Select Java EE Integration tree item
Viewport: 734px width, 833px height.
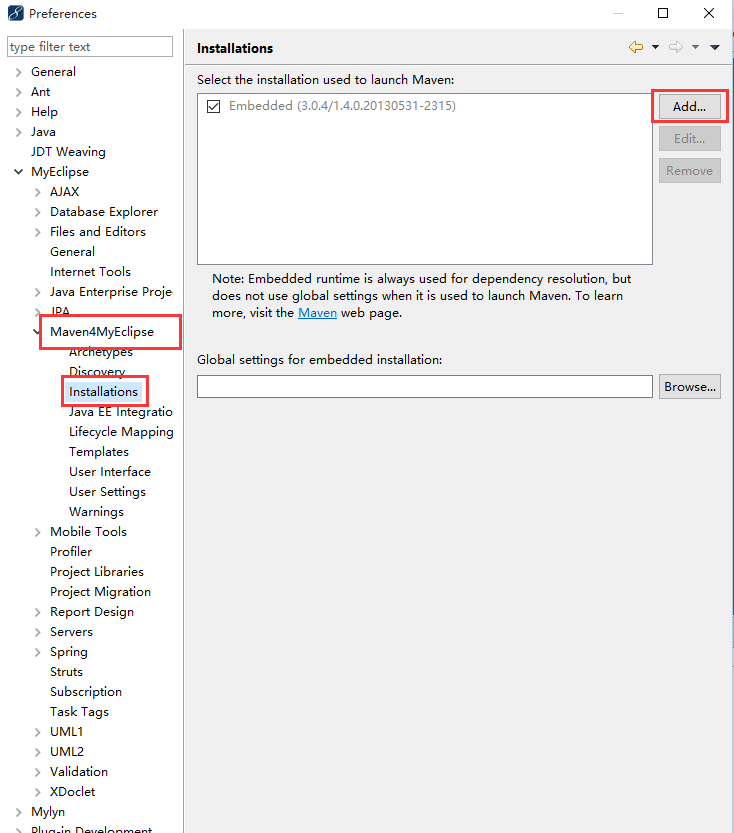click(x=121, y=412)
